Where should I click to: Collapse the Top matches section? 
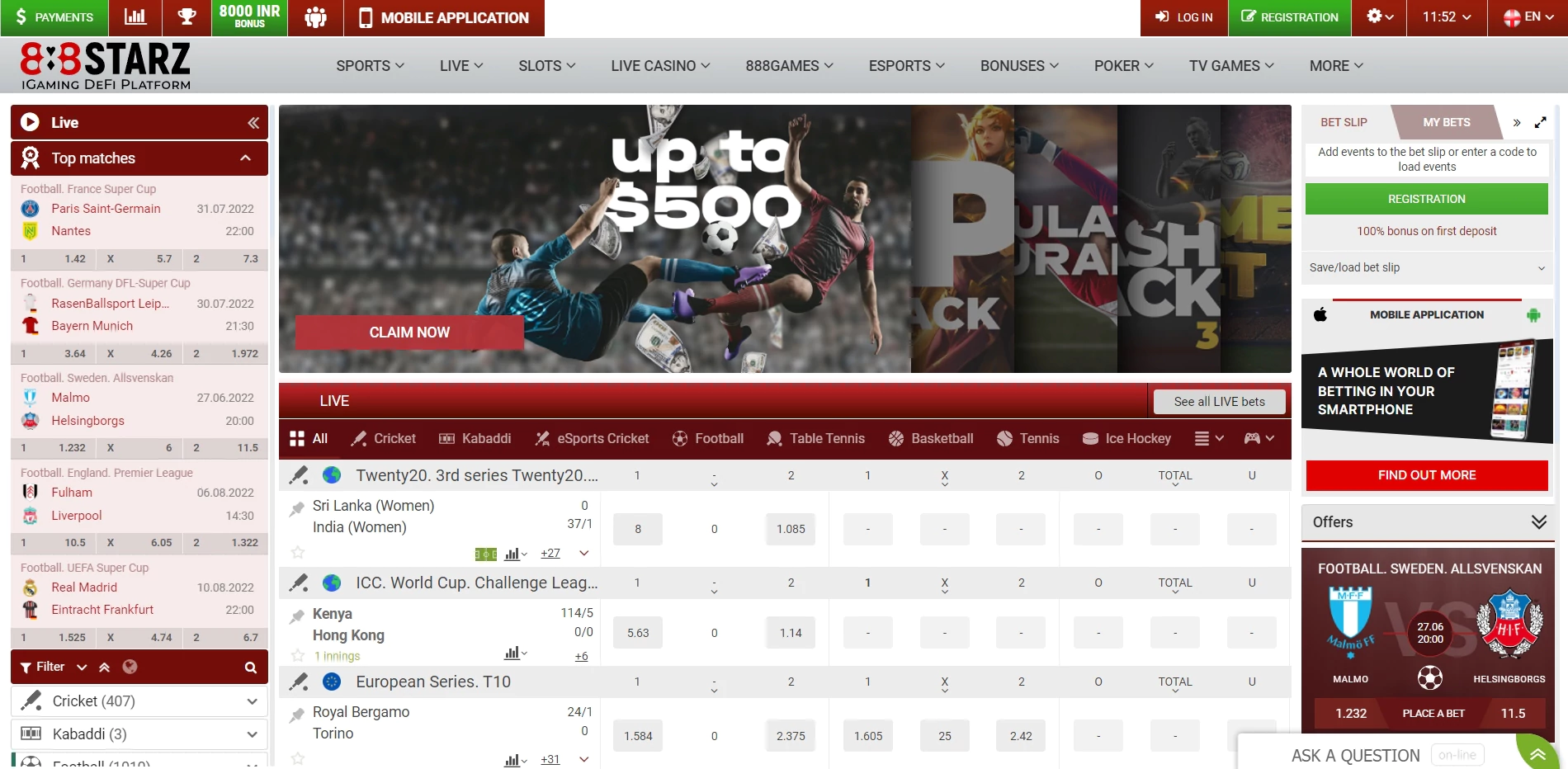pyautogui.click(x=245, y=158)
